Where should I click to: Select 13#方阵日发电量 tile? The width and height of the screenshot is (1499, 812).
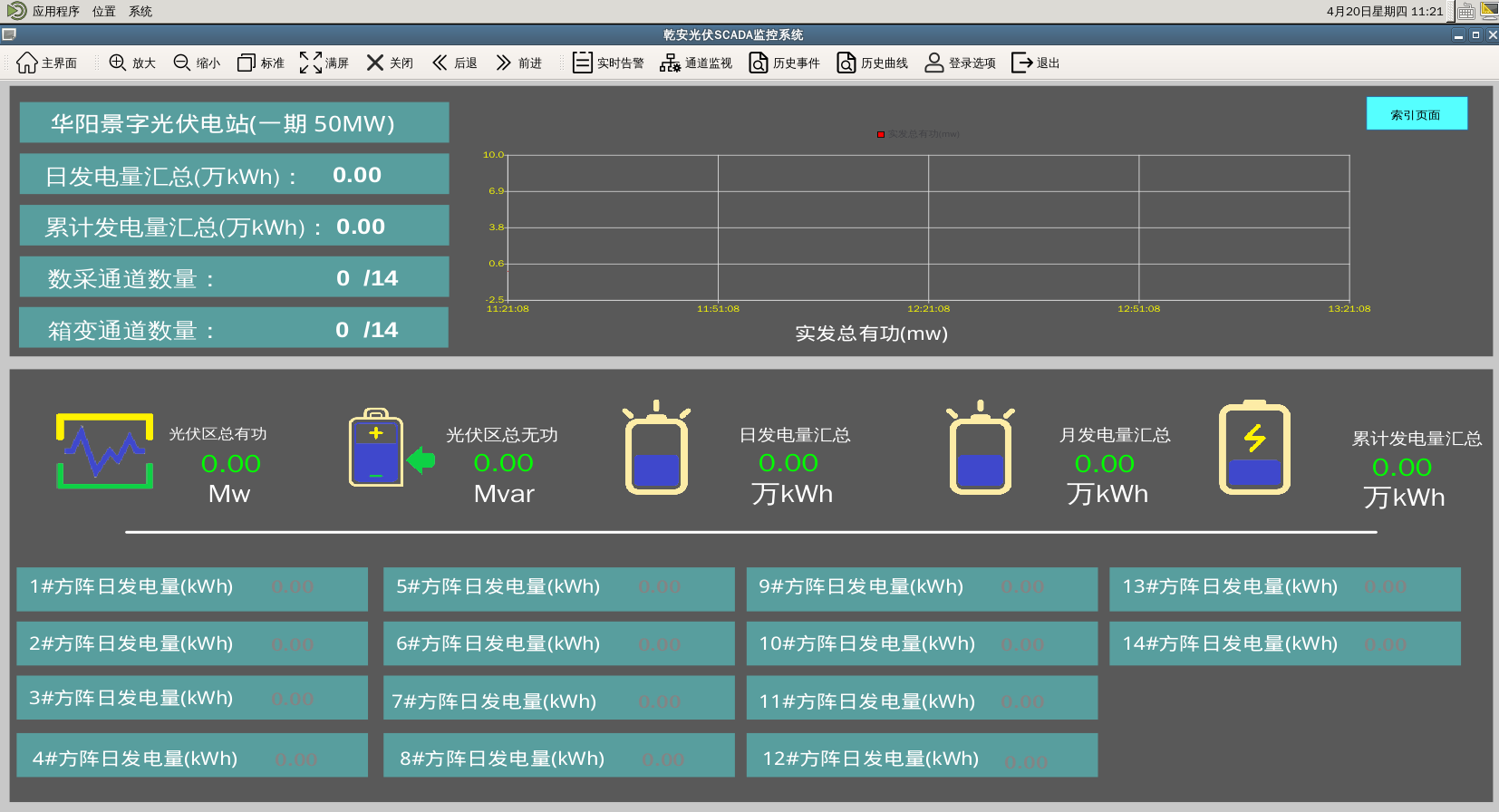1285,588
